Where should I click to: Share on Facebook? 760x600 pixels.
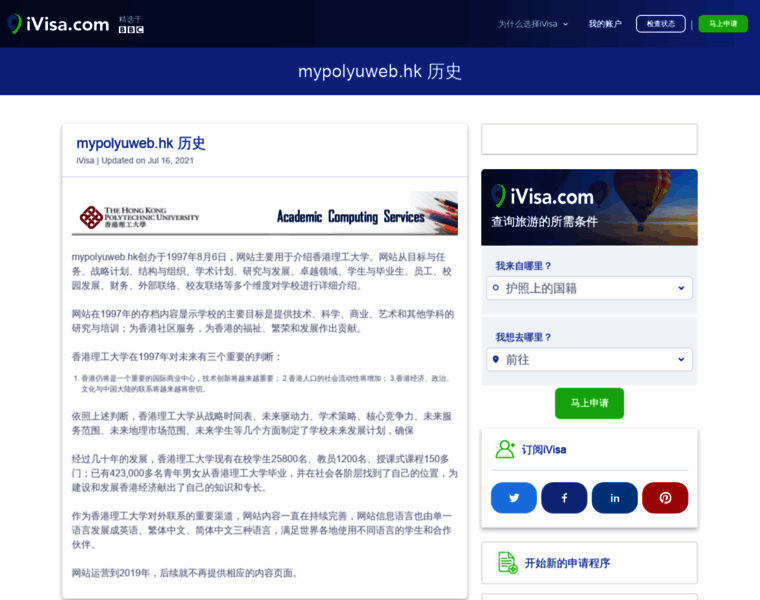point(564,498)
